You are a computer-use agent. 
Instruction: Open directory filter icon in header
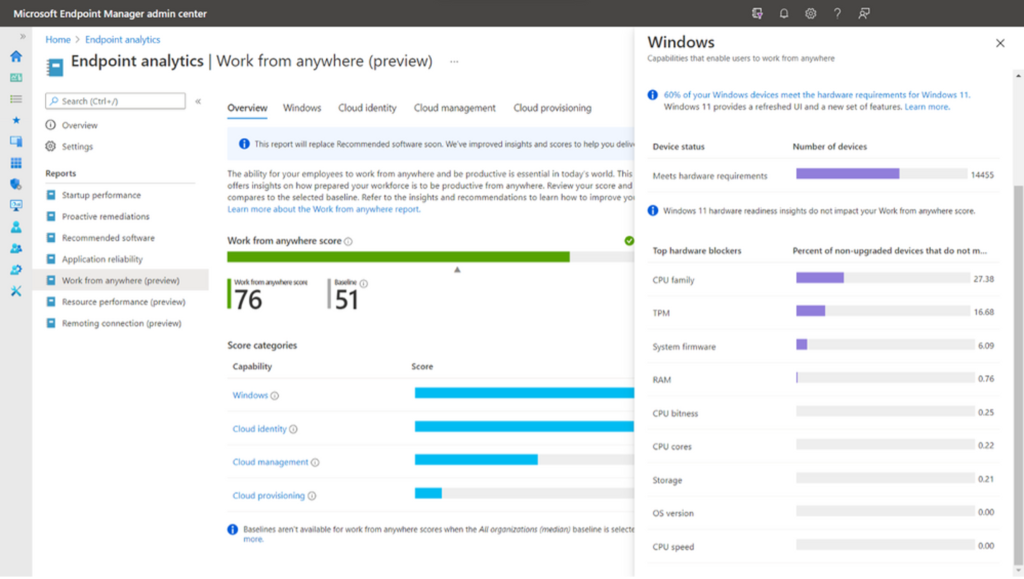coord(757,13)
